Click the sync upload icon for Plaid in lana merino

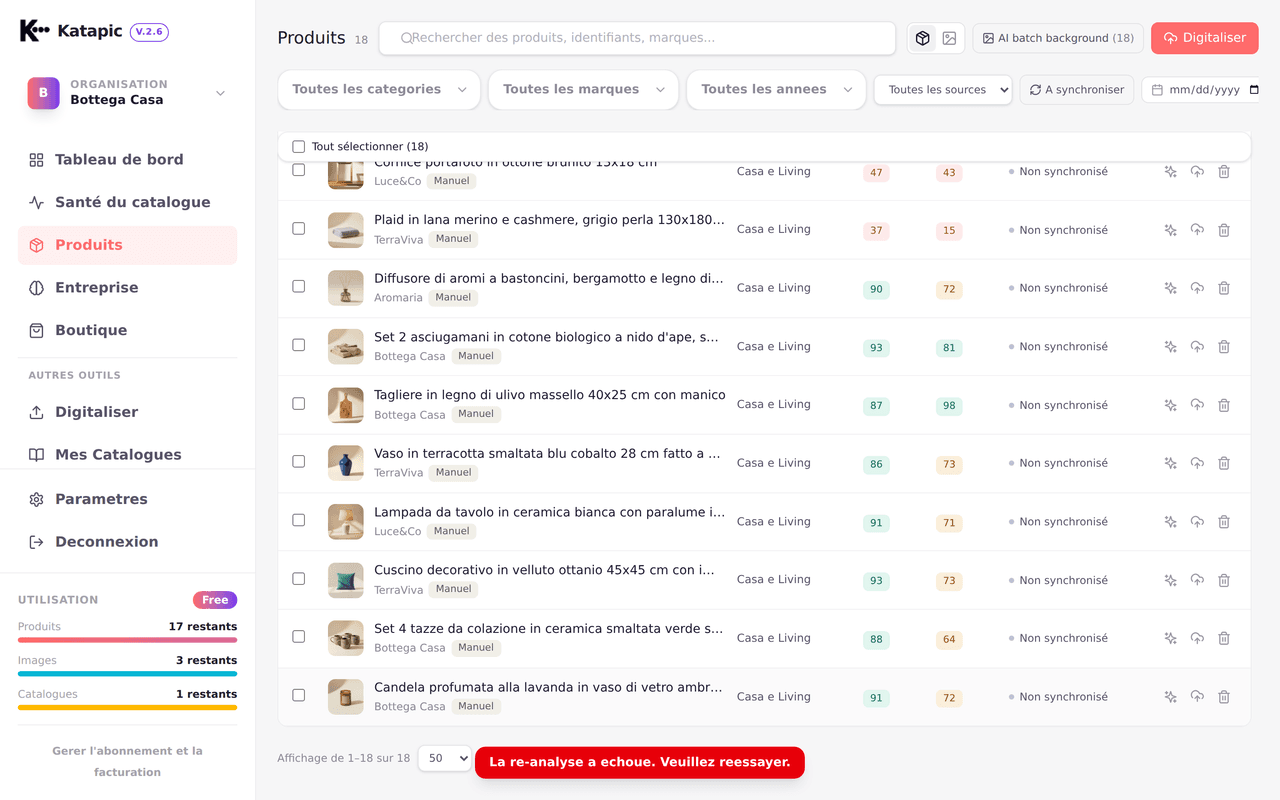tap(1197, 230)
